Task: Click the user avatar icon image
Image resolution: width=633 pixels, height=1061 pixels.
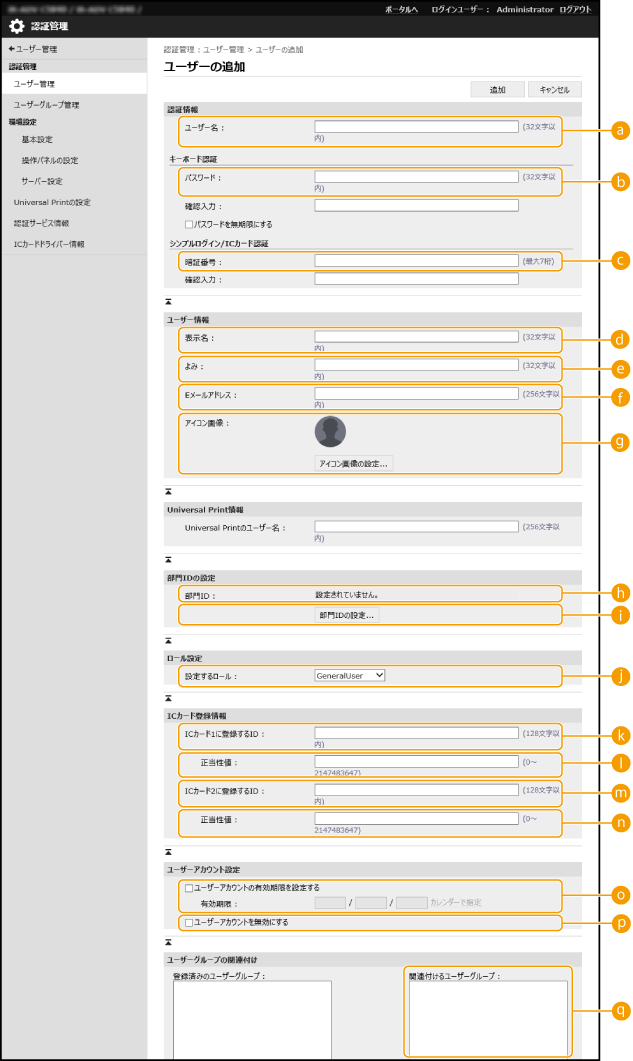Action: pyautogui.click(x=330, y=432)
